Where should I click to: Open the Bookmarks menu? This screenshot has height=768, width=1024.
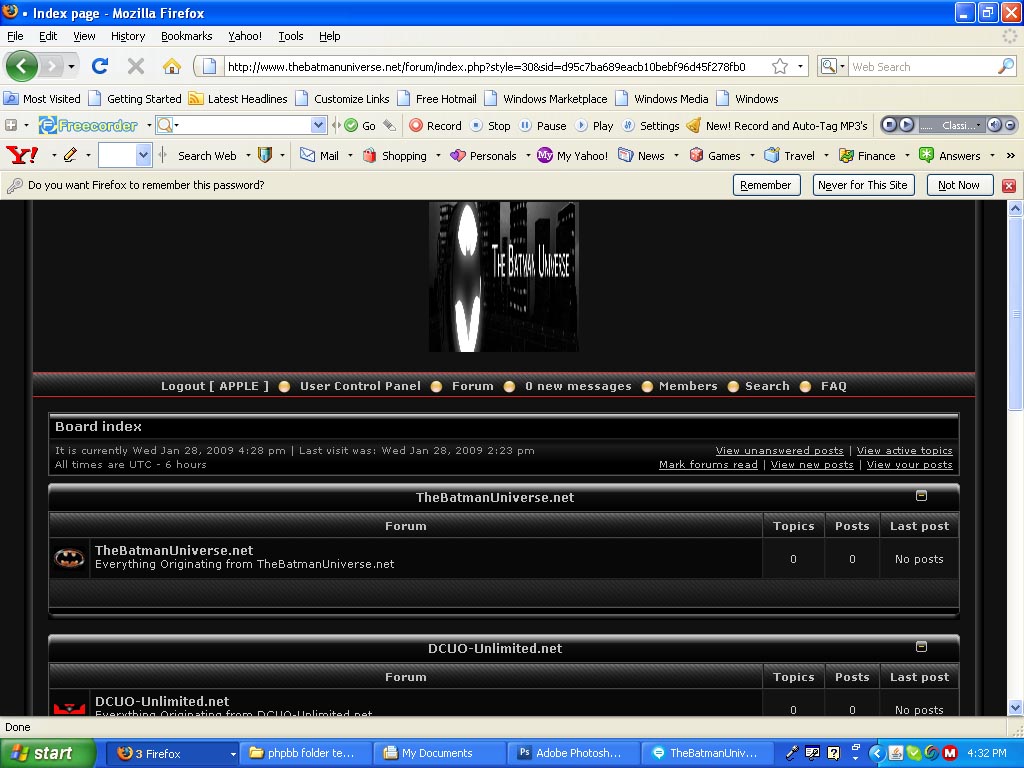186,36
